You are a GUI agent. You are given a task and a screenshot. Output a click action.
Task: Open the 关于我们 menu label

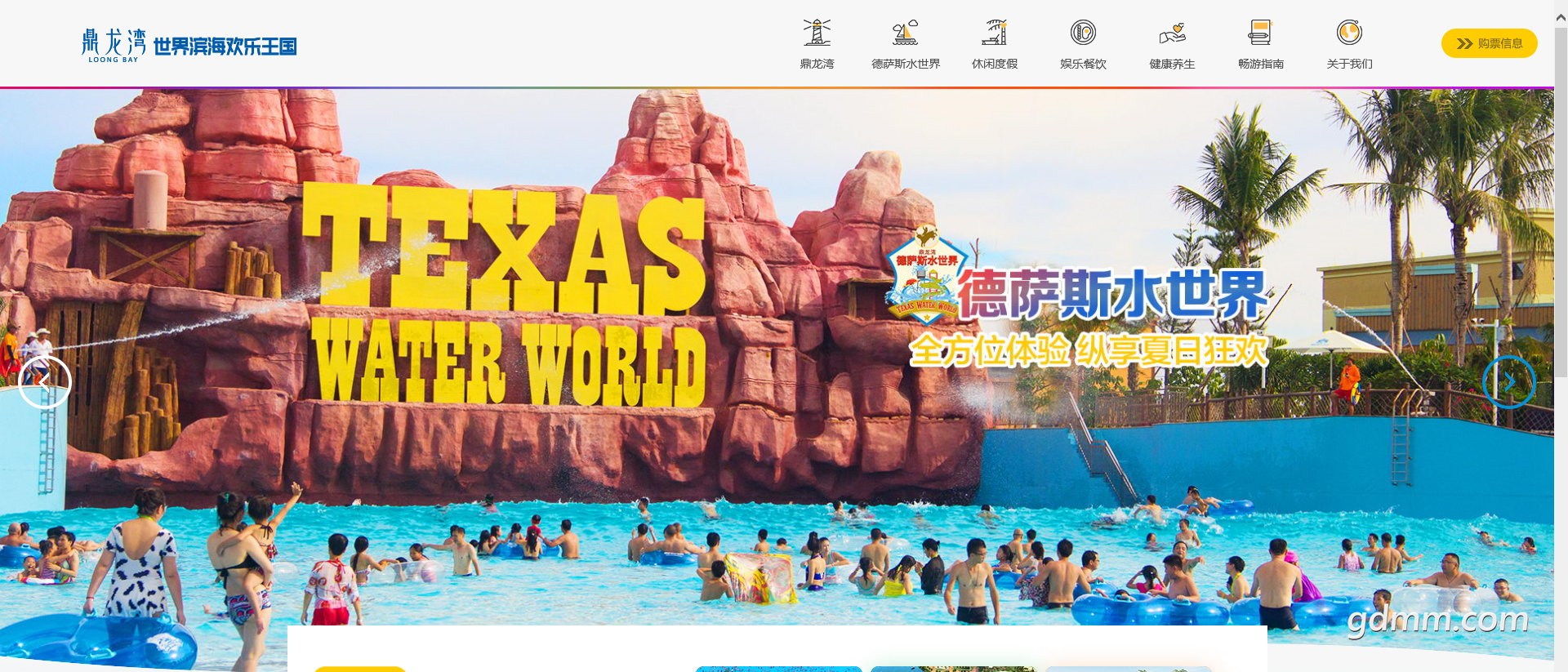coord(1349,64)
